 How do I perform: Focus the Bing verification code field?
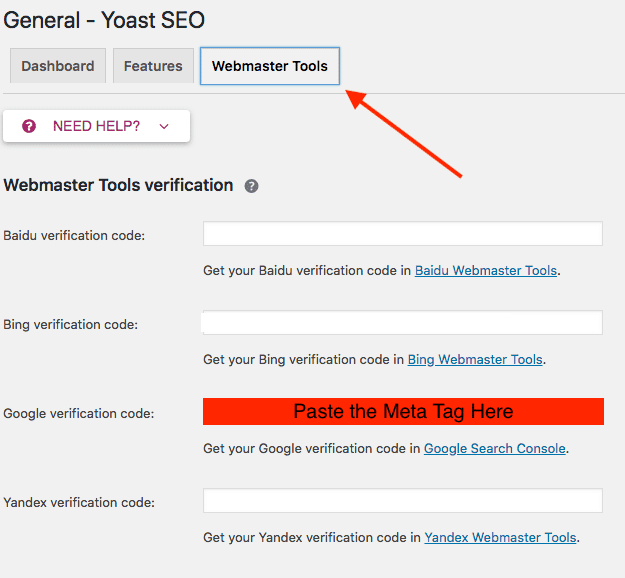[403, 322]
